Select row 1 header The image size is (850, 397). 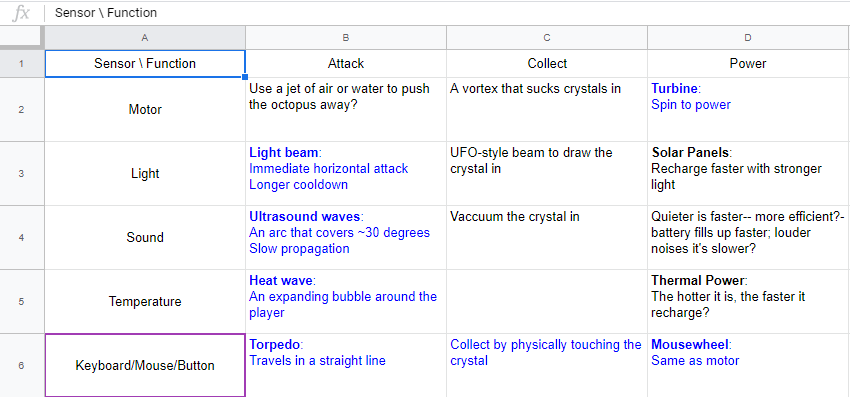click(x=21, y=63)
